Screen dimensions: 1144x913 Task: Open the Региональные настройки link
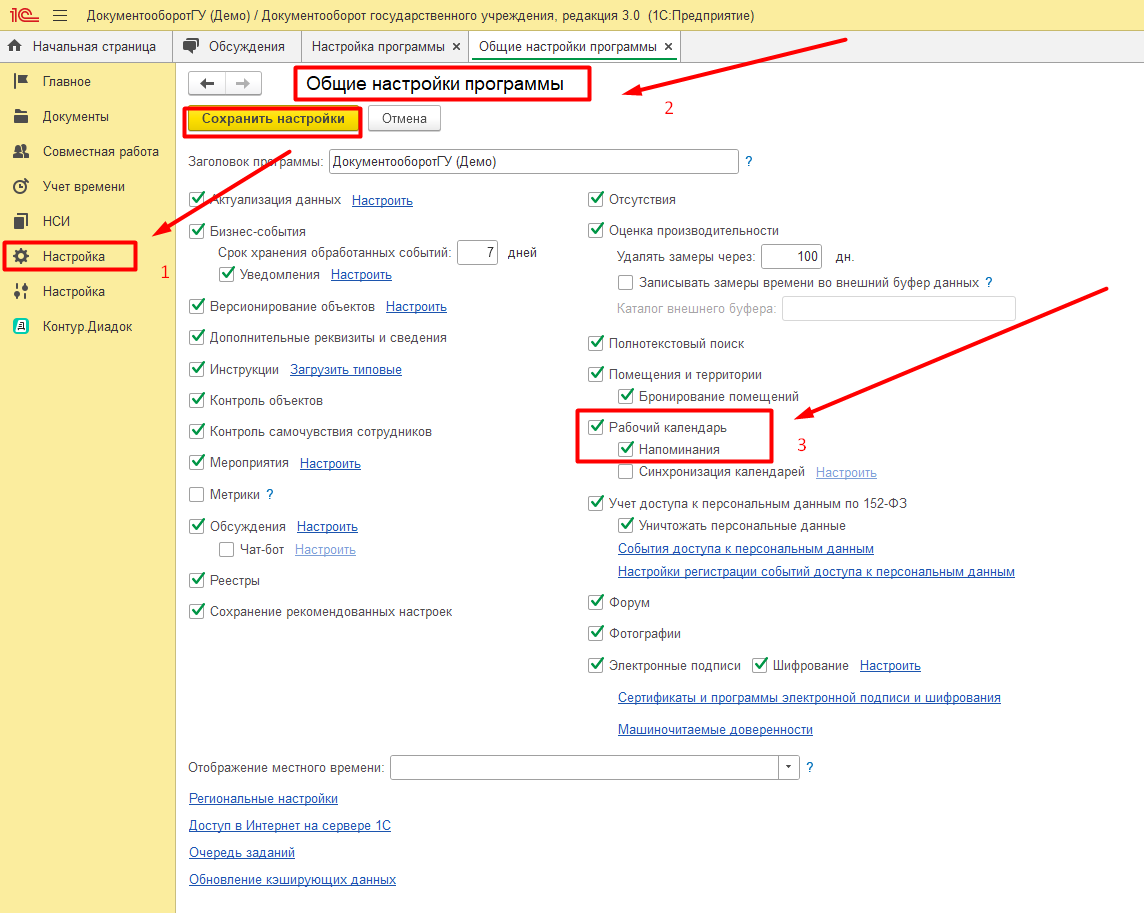click(x=263, y=798)
